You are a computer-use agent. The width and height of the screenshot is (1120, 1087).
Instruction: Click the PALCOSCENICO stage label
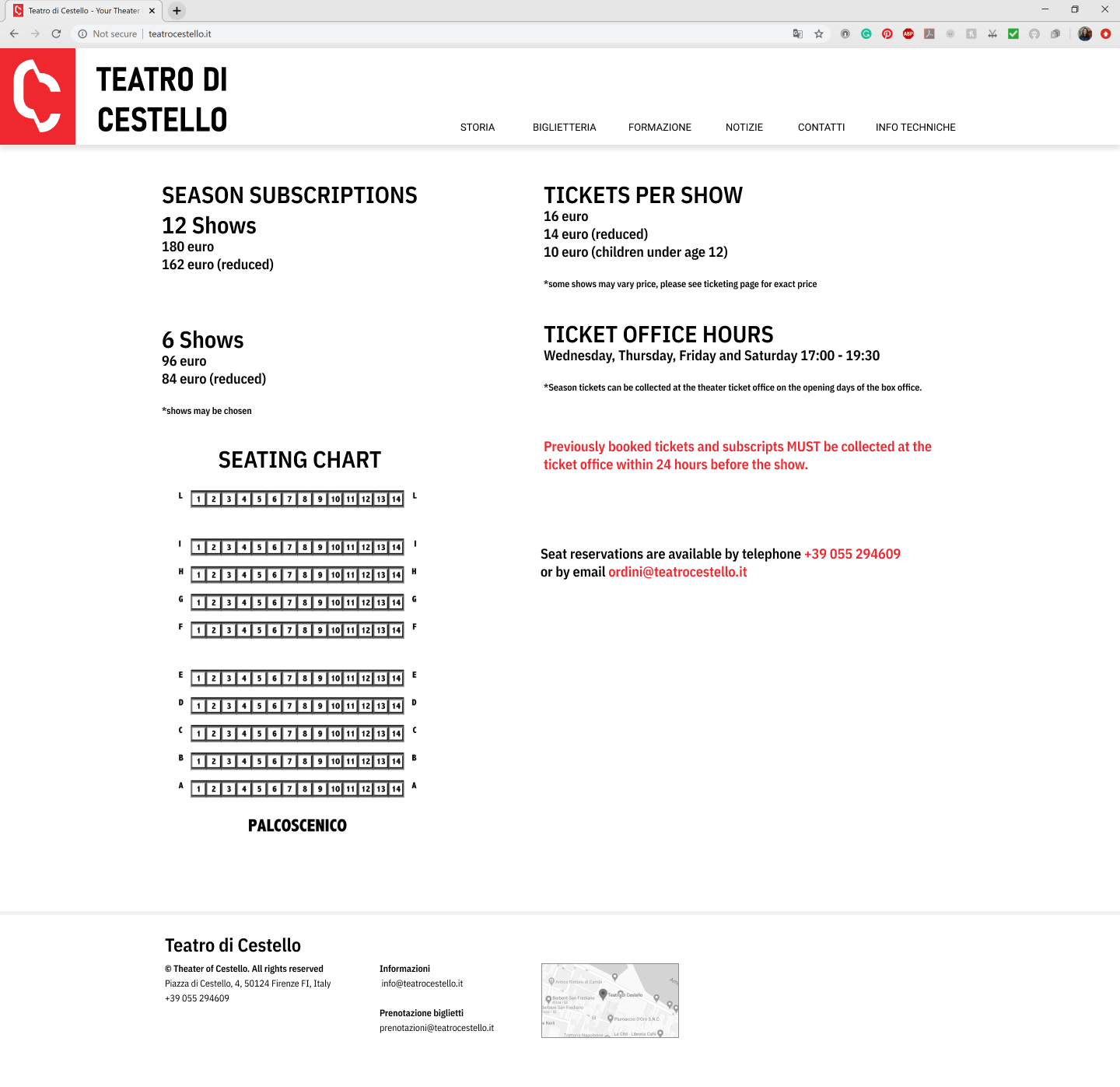pyautogui.click(x=297, y=826)
